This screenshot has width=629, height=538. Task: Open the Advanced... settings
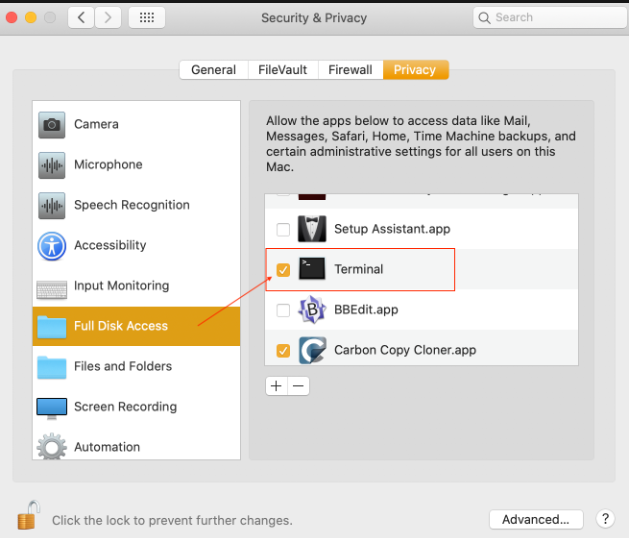coord(536,519)
